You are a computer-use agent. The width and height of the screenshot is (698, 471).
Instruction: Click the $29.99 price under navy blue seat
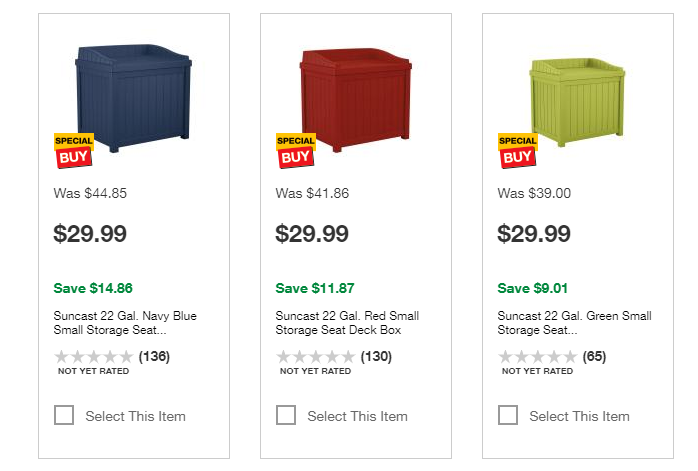coord(90,235)
